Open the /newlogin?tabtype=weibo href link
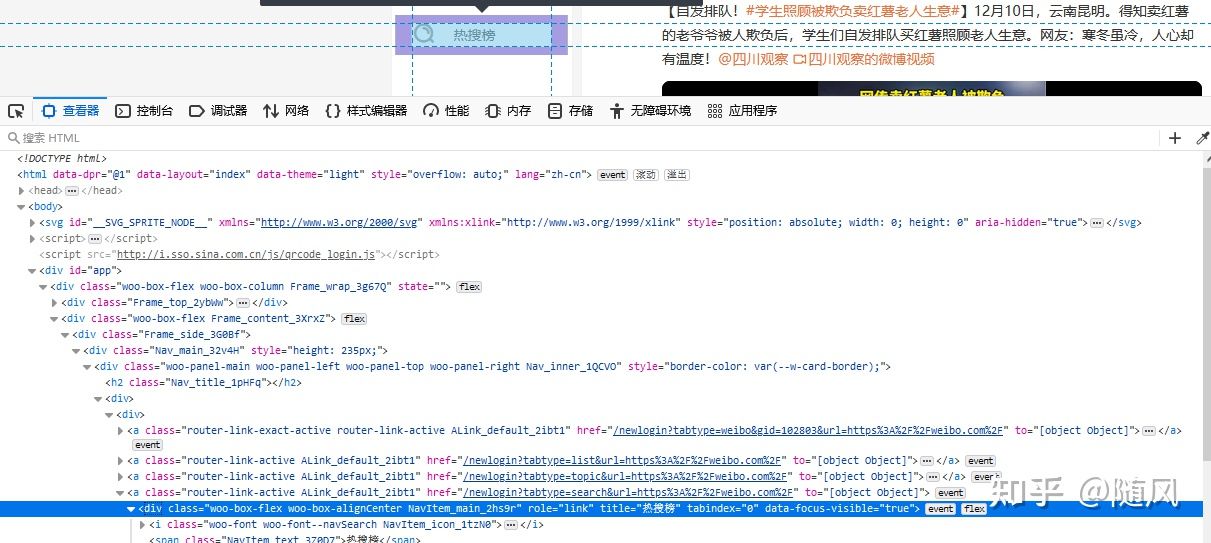 [x=808, y=431]
